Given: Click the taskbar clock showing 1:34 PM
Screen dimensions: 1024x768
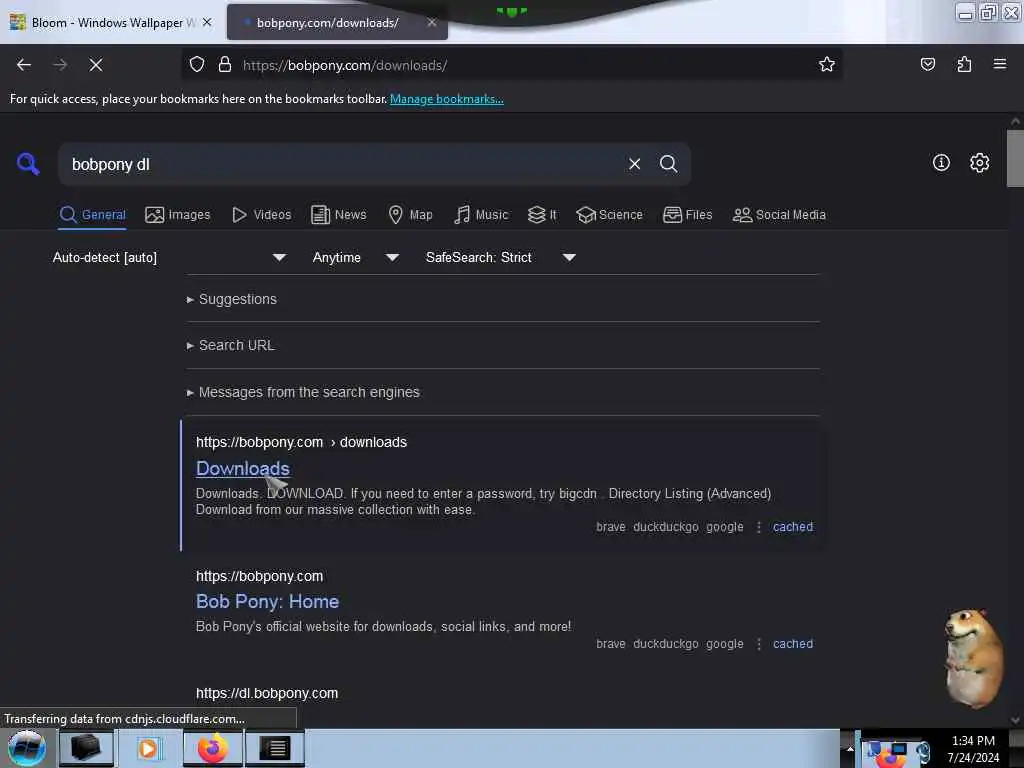Looking at the screenshot, I should (x=973, y=749).
